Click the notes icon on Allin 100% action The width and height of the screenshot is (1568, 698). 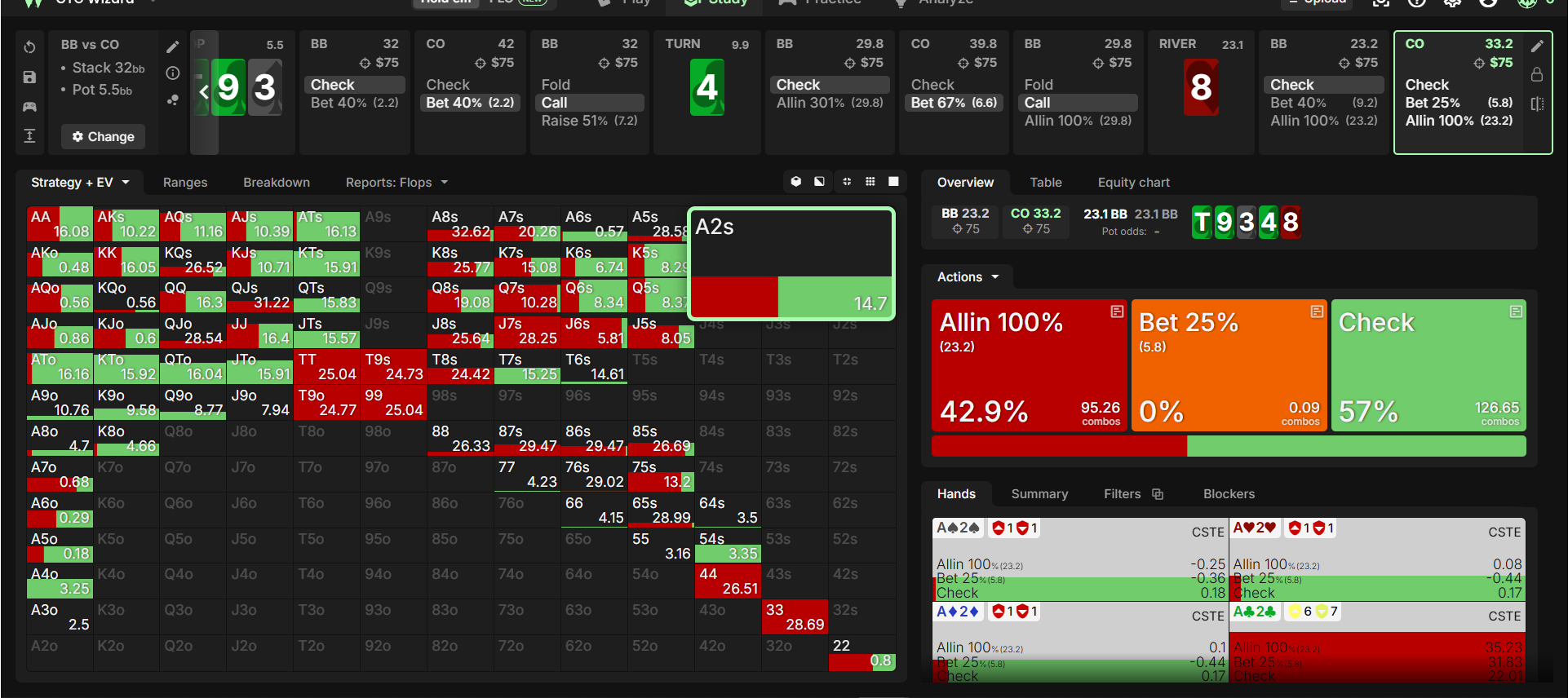[1117, 311]
